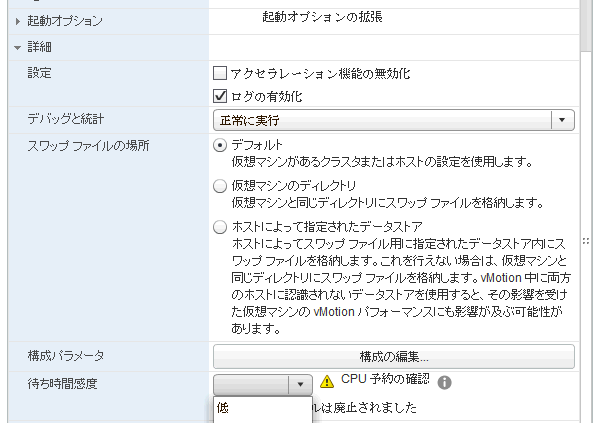Viewport: 600px width, 423px height.
Task: Collapse the 詳細 section
Action: 17,48
